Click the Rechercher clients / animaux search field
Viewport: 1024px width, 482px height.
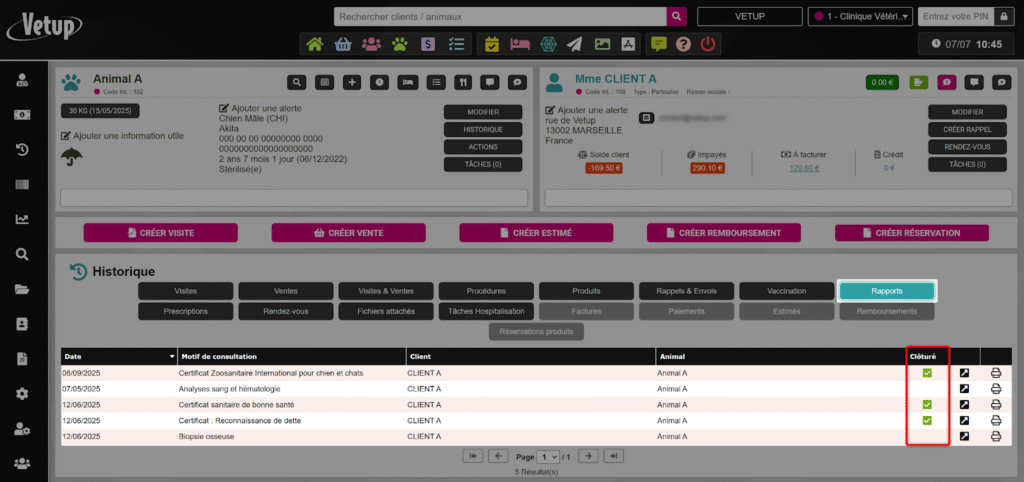point(499,16)
